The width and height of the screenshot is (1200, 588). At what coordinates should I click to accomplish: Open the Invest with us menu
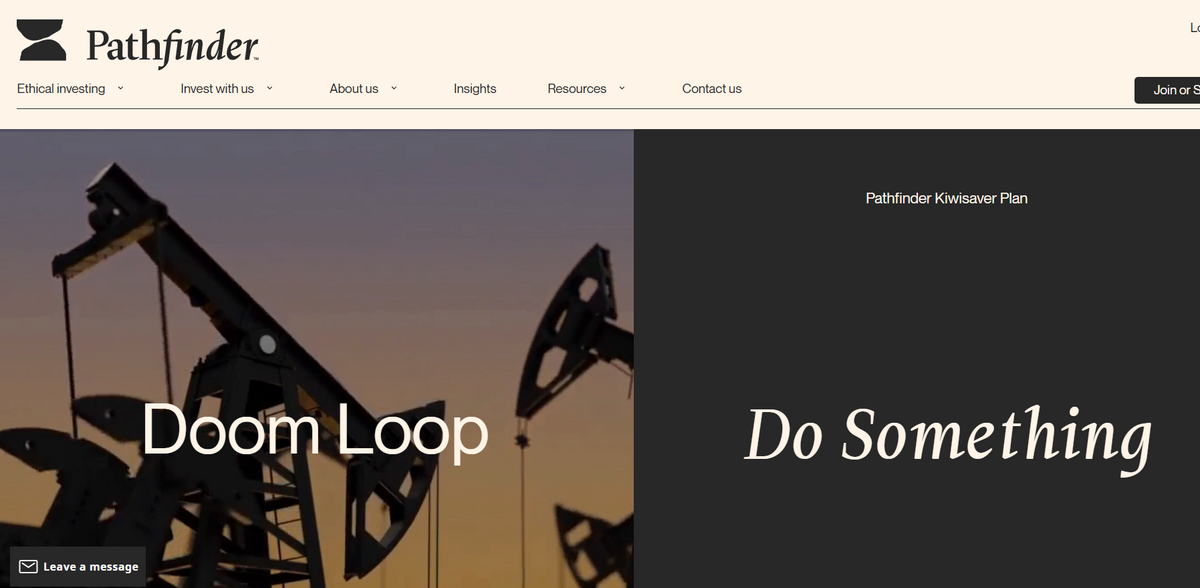coord(217,89)
